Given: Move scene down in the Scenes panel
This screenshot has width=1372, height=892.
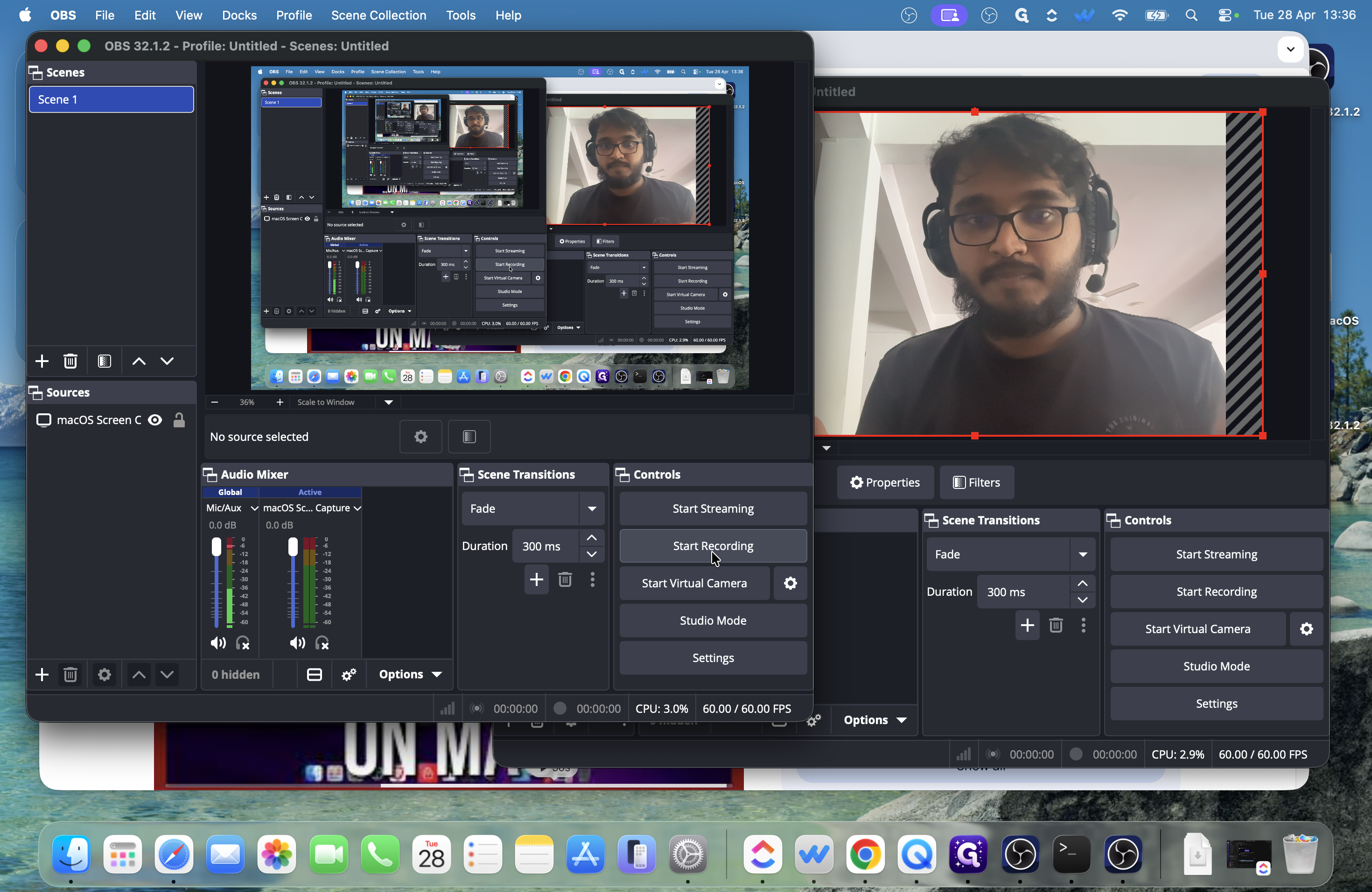Looking at the screenshot, I should pos(167,361).
